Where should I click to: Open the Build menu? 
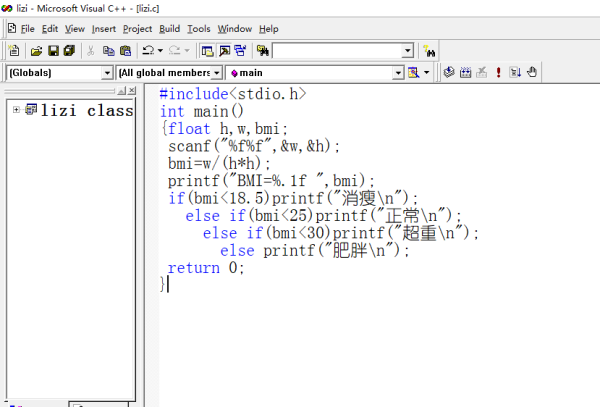(x=170, y=29)
